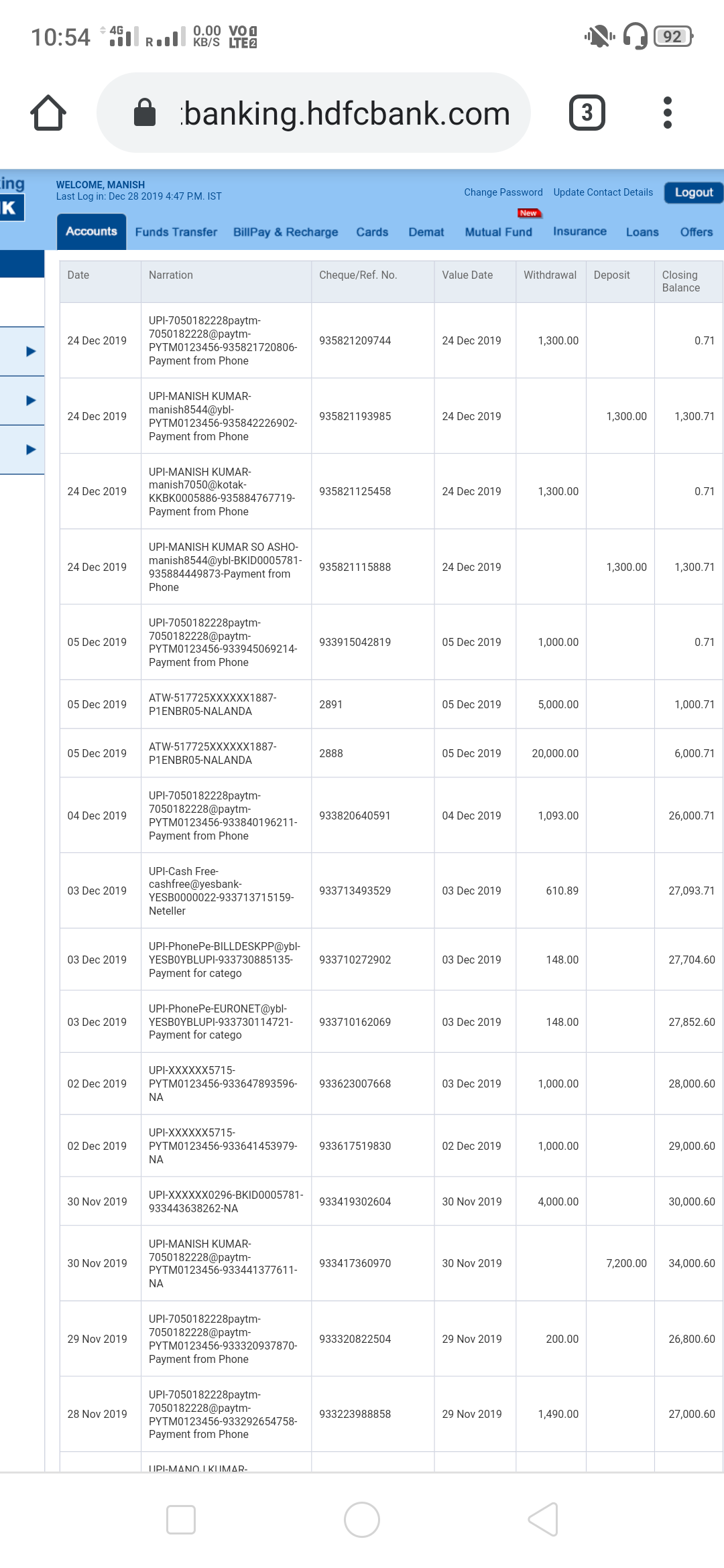Screen dimensions: 724x1568
Task: Expand the middle left sidebar arrow
Action: tap(30, 400)
